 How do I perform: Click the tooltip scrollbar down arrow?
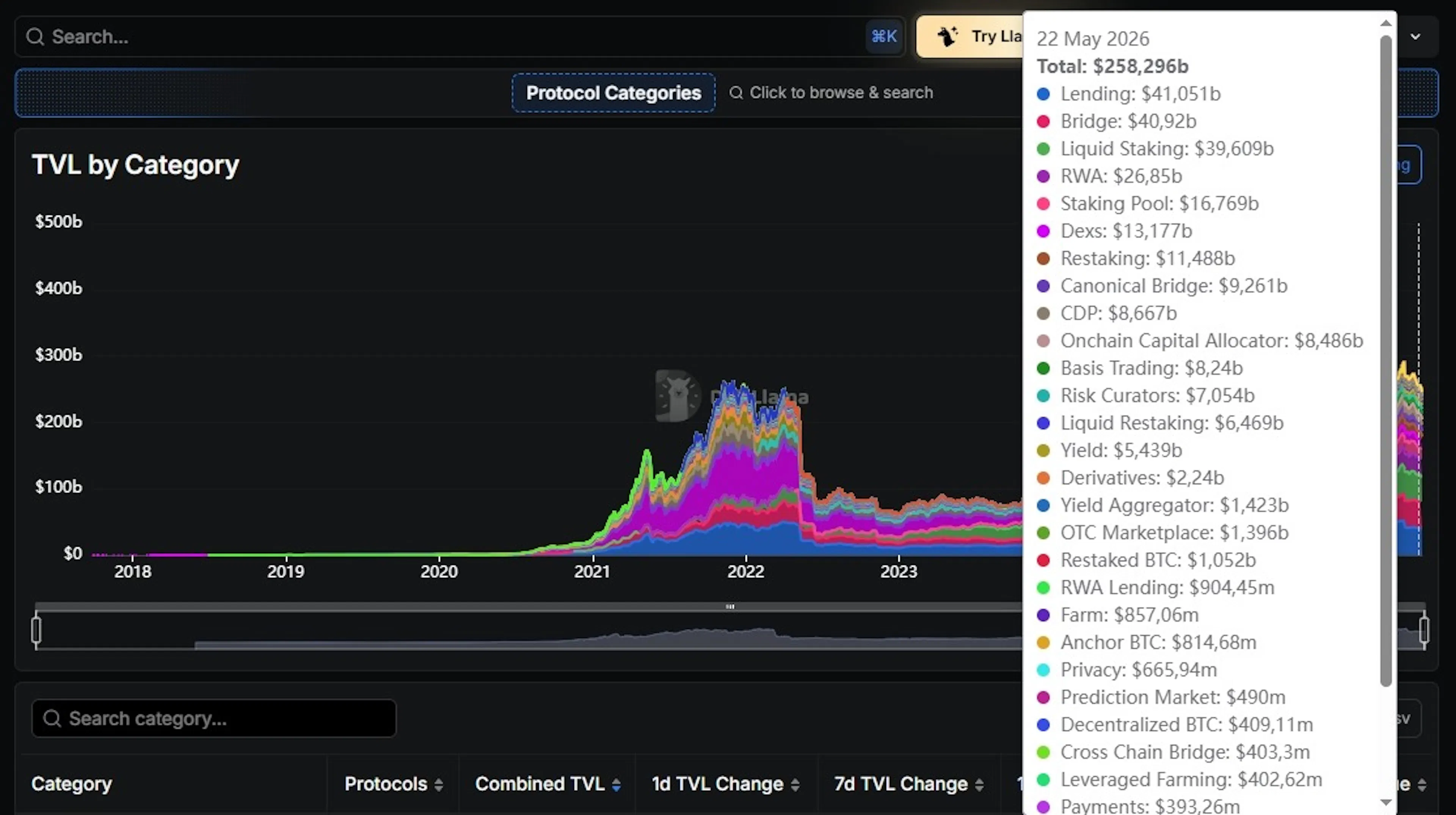click(1386, 802)
